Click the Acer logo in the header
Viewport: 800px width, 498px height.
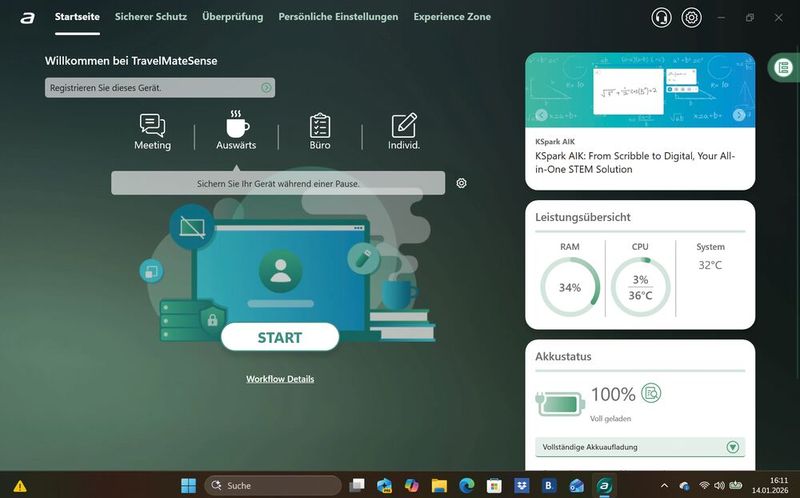28,18
